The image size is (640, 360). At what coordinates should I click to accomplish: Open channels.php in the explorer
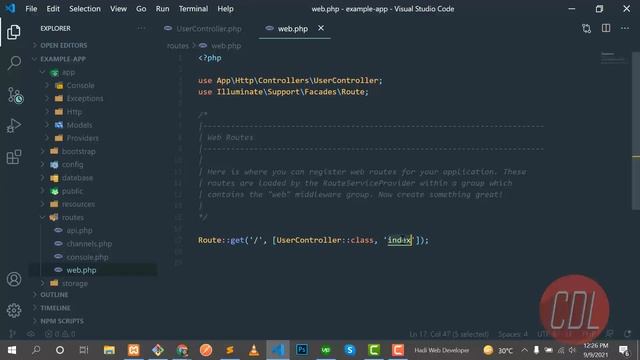(89, 244)
